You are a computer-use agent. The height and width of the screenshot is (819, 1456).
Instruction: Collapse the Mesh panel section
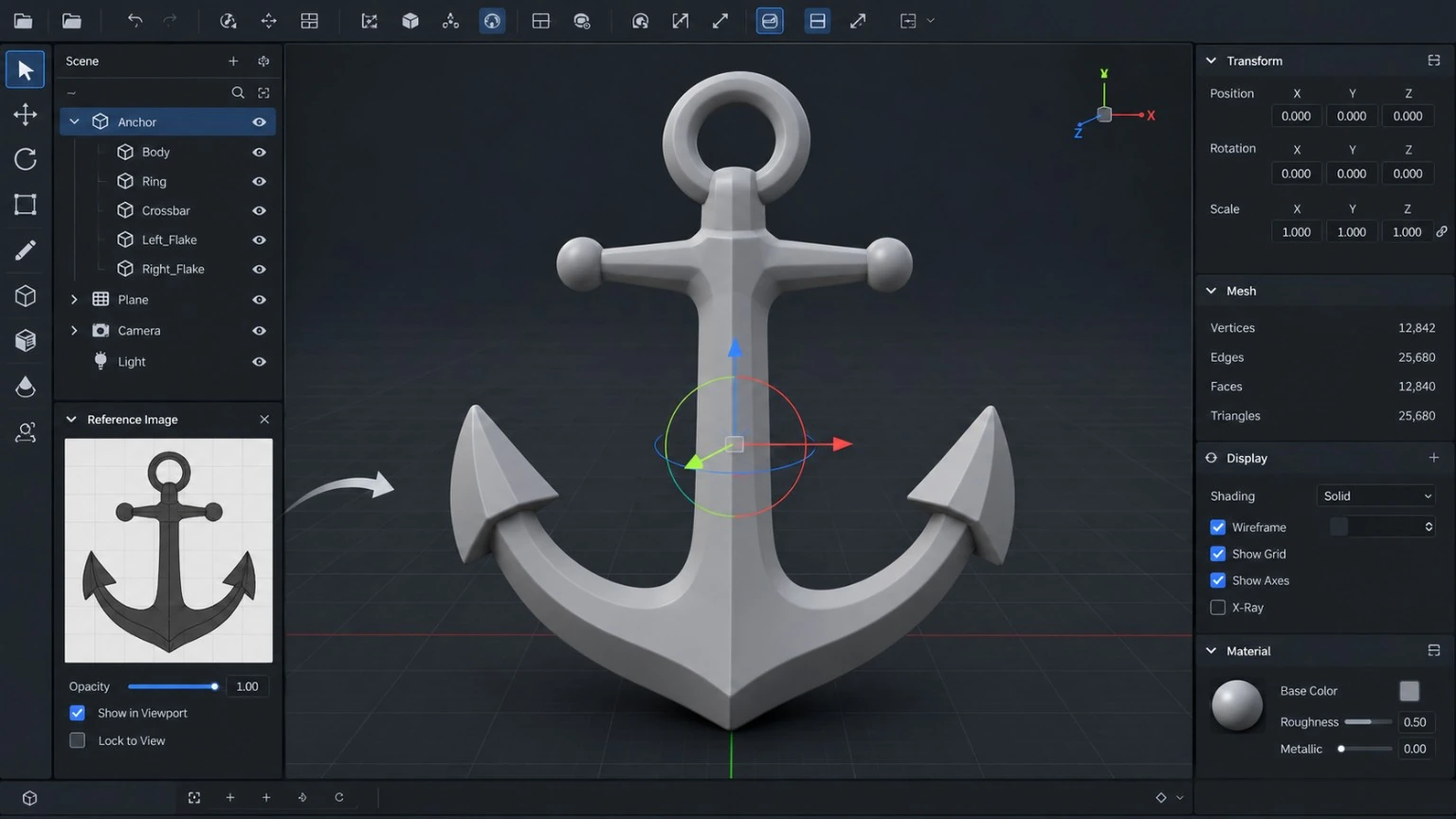(x=1211, y=291)
